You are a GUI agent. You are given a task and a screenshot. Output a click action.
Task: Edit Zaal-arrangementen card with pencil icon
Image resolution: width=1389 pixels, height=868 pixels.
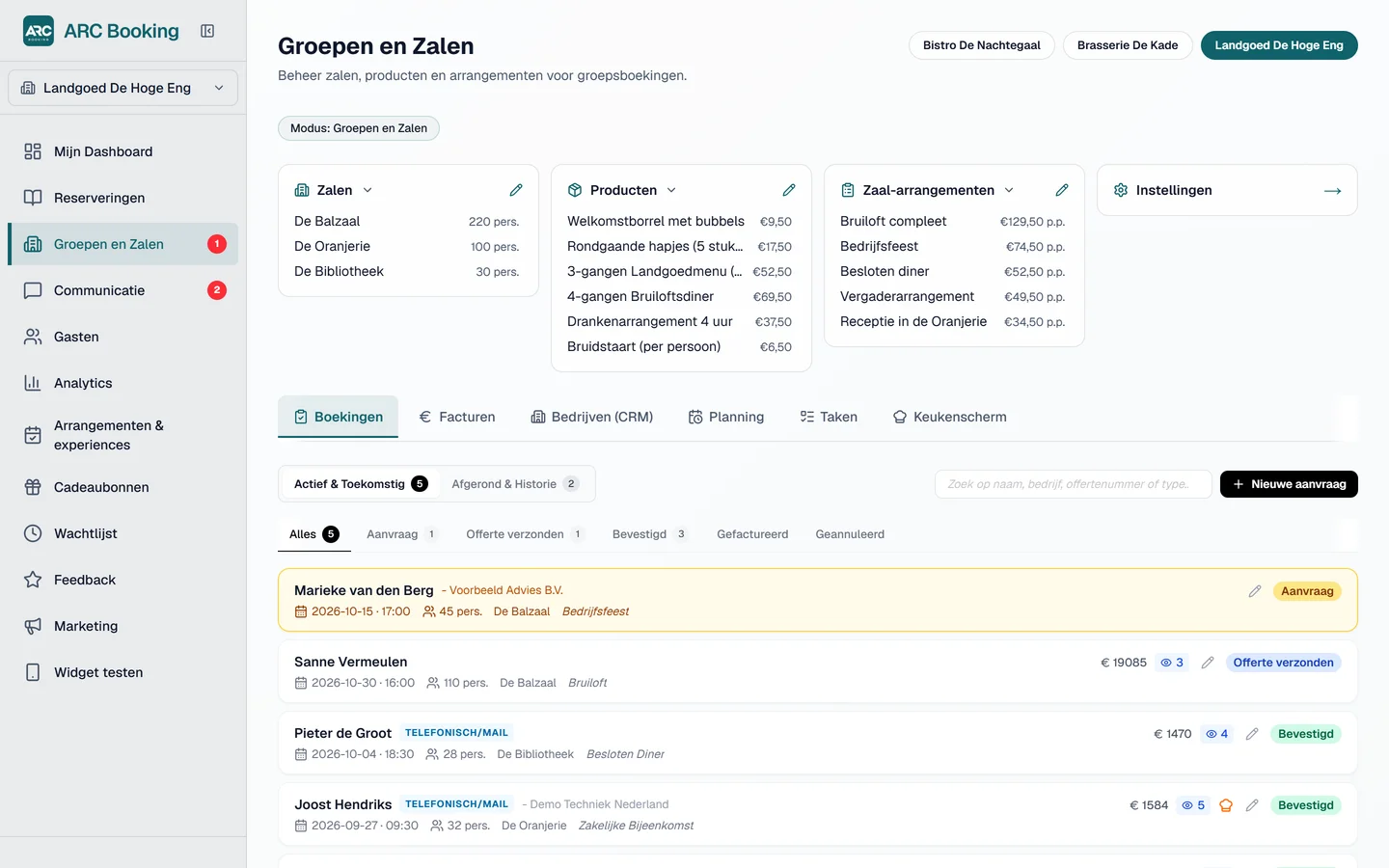tap(1062, 190)
